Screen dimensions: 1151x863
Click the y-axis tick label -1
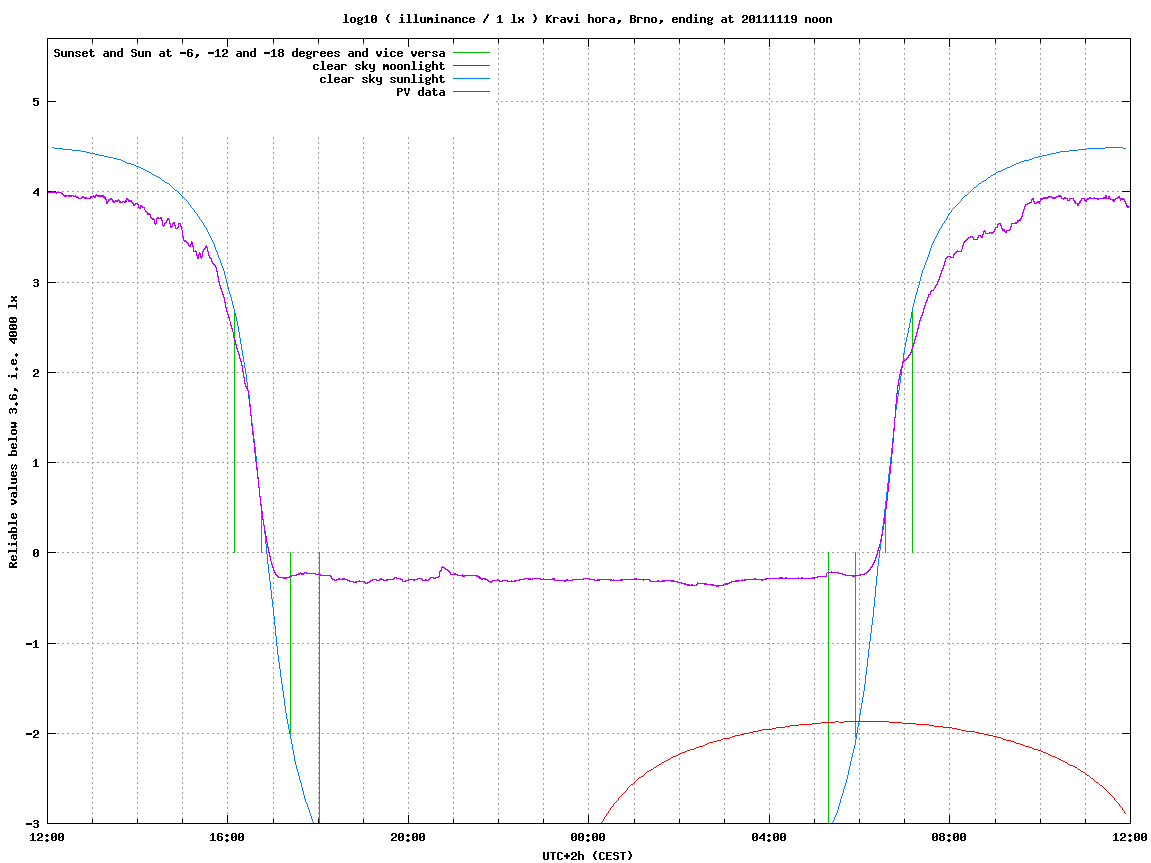pyautogui.click(x=32, y=644)
